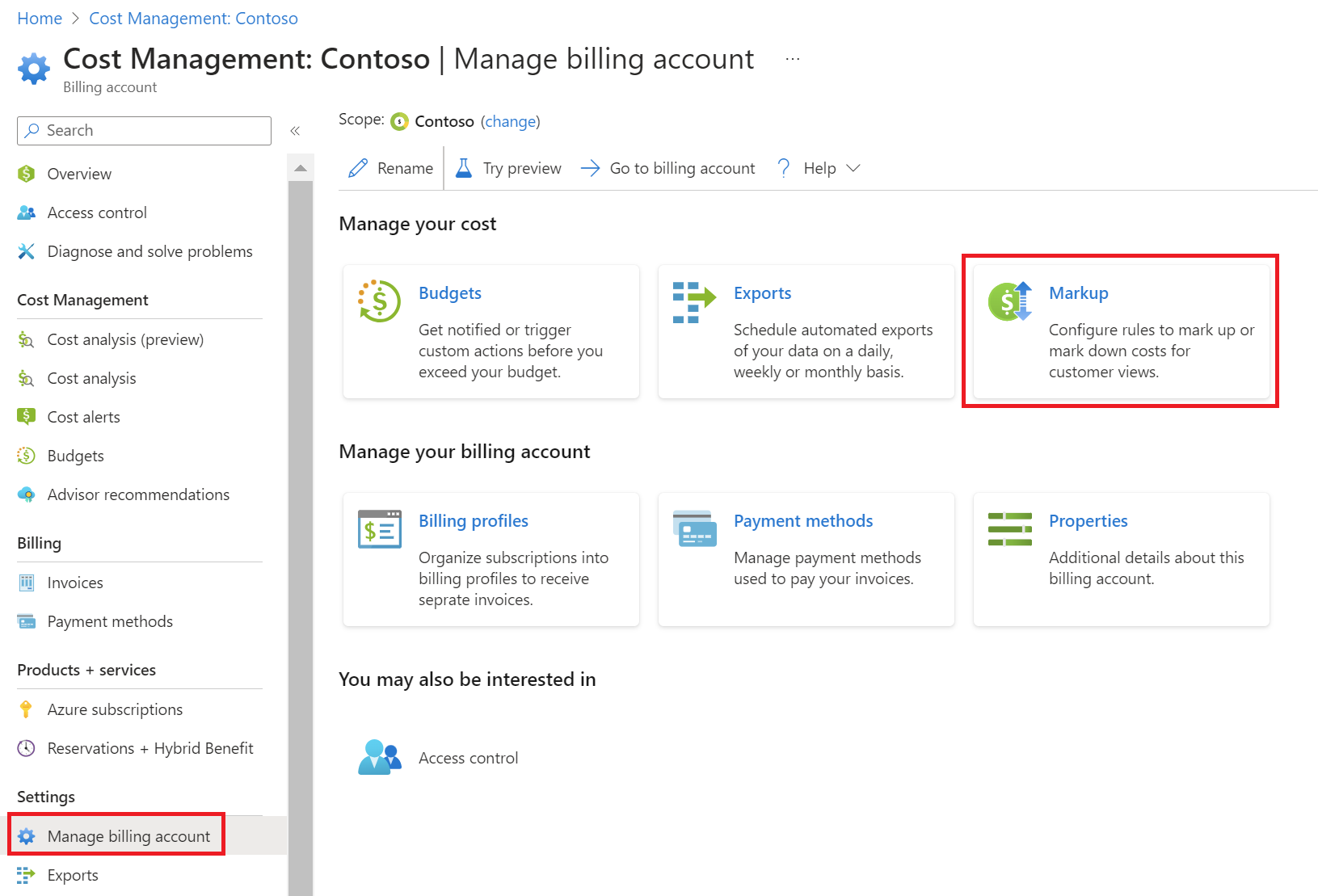Viewport: 1318px width, 896px height.
Task: Click the Access control people icon
Action: 379,758
